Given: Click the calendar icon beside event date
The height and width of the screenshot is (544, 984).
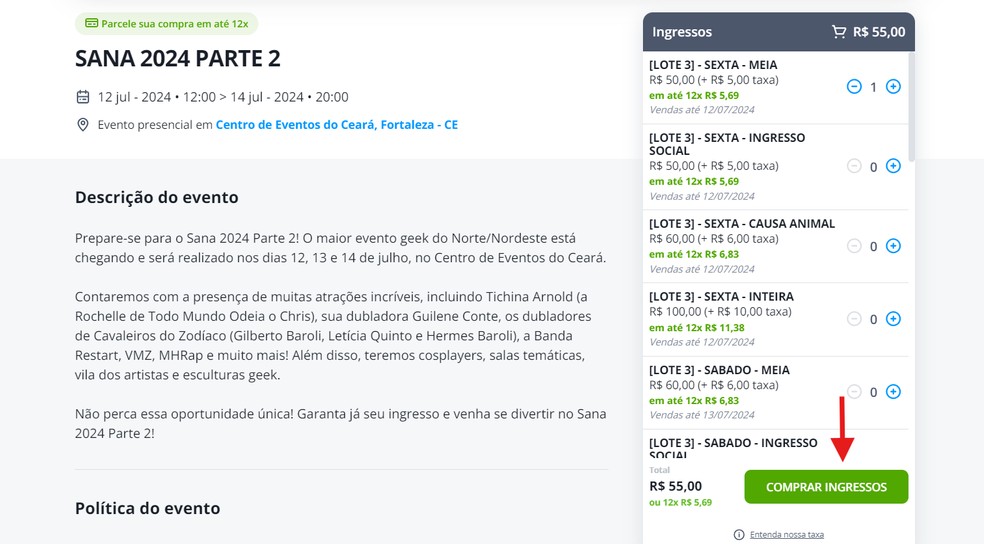Looking at the screenshot, I should coord(83,97).
